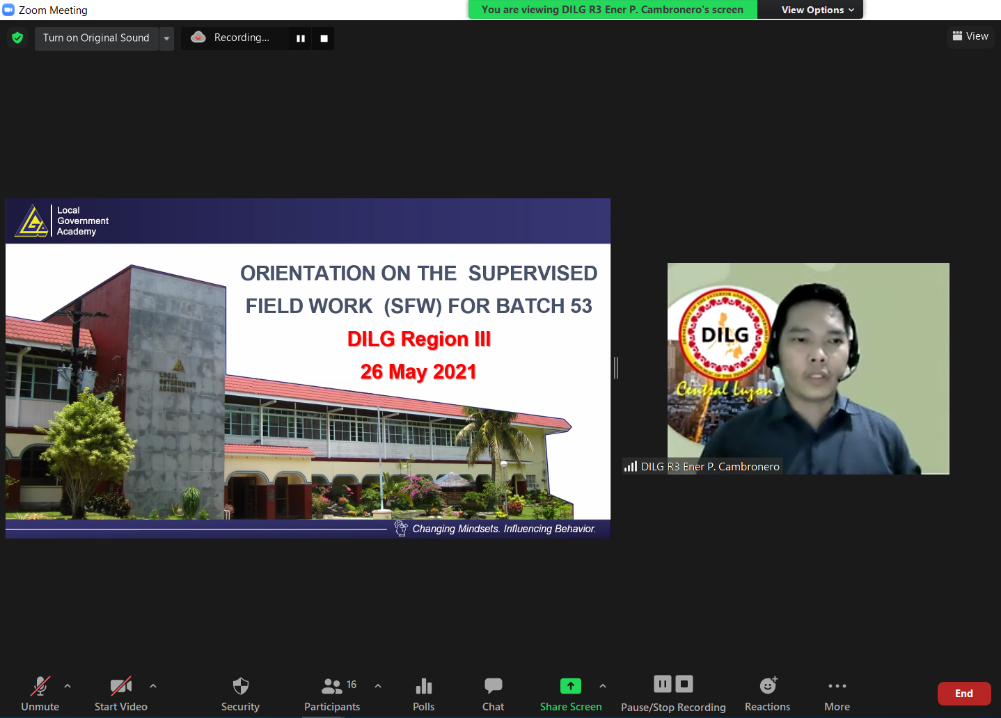
Task: Expand video settings arrow beside Start Video
Action: point(153,686)
